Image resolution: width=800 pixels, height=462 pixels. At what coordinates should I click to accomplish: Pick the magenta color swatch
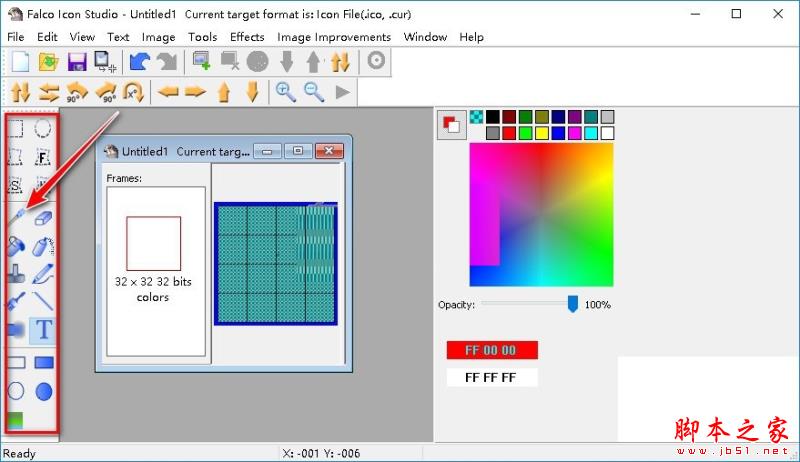click(x=574, y=133)
